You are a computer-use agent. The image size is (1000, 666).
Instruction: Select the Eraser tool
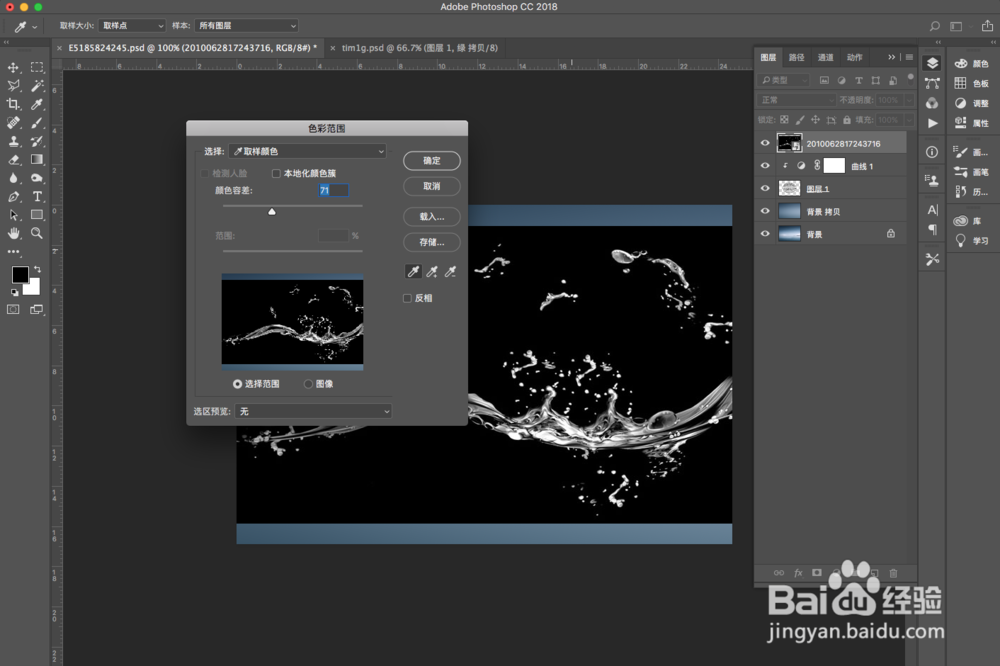(x=13, y=159)
